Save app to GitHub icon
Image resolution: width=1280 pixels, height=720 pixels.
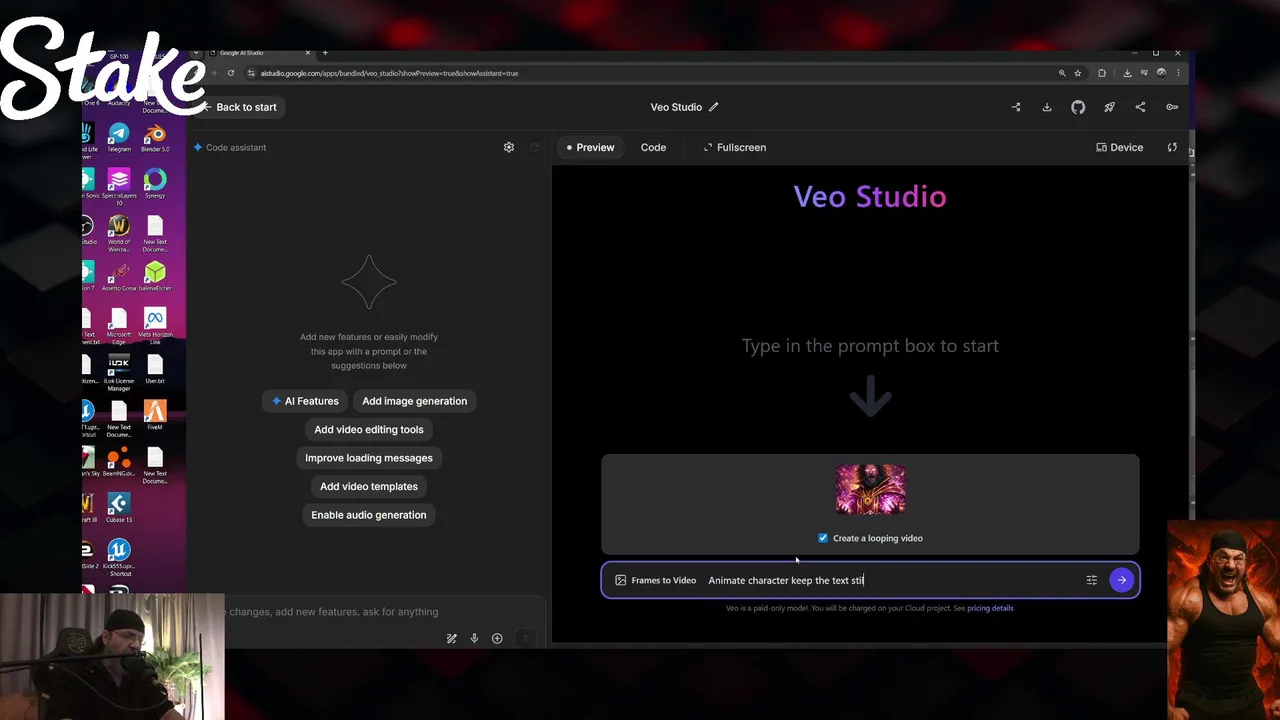[x=1078, y=107]
